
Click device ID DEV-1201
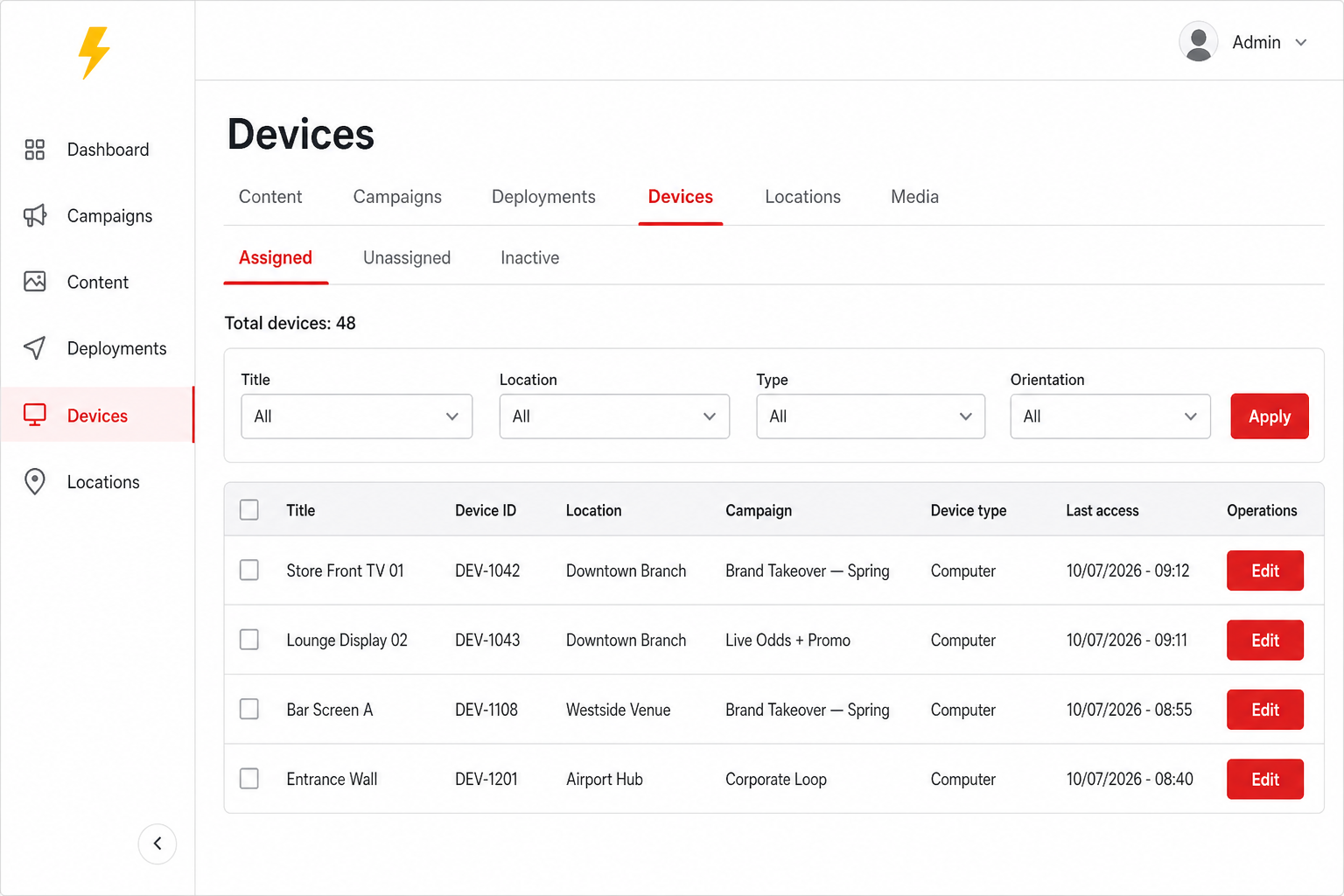[486, 780]
